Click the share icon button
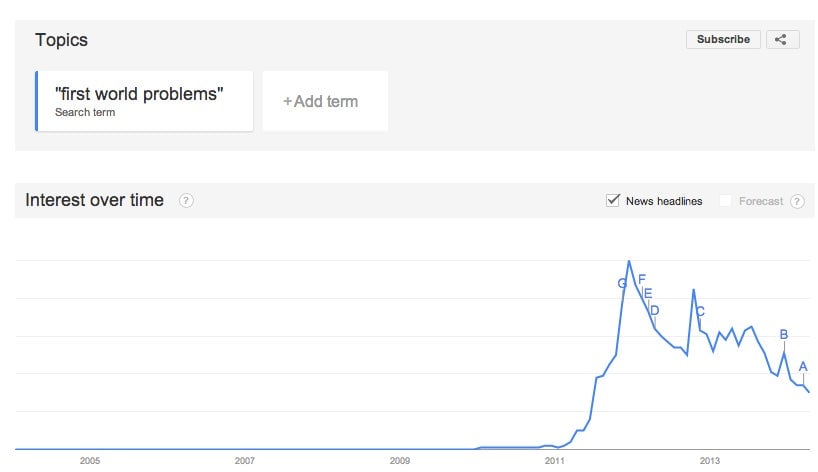Viewport: 818px width, 472px height. tap(782, 40)
